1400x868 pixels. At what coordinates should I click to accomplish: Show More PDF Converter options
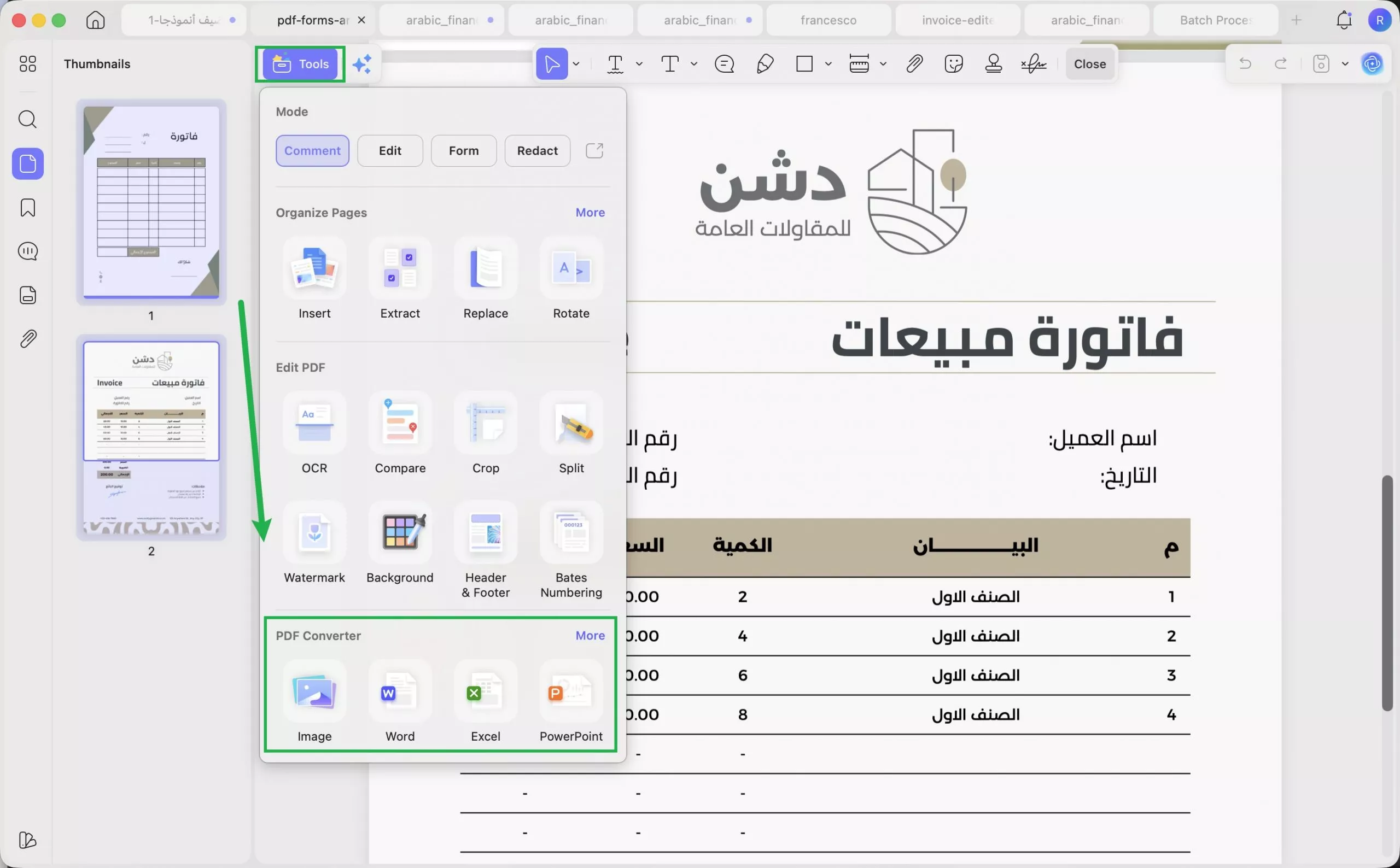[590, 636]
